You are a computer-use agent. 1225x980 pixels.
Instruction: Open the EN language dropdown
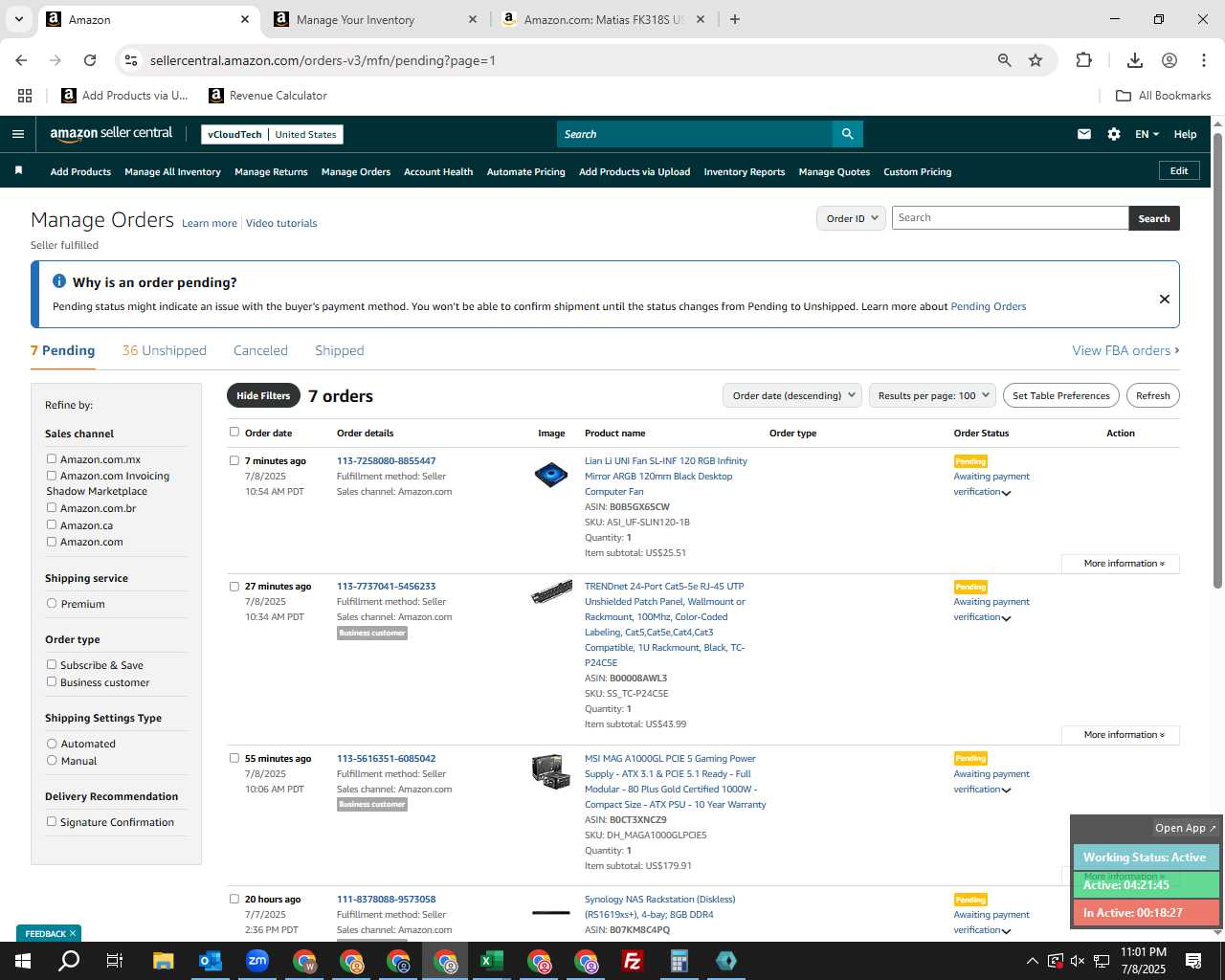click(x=1147, y=134)
